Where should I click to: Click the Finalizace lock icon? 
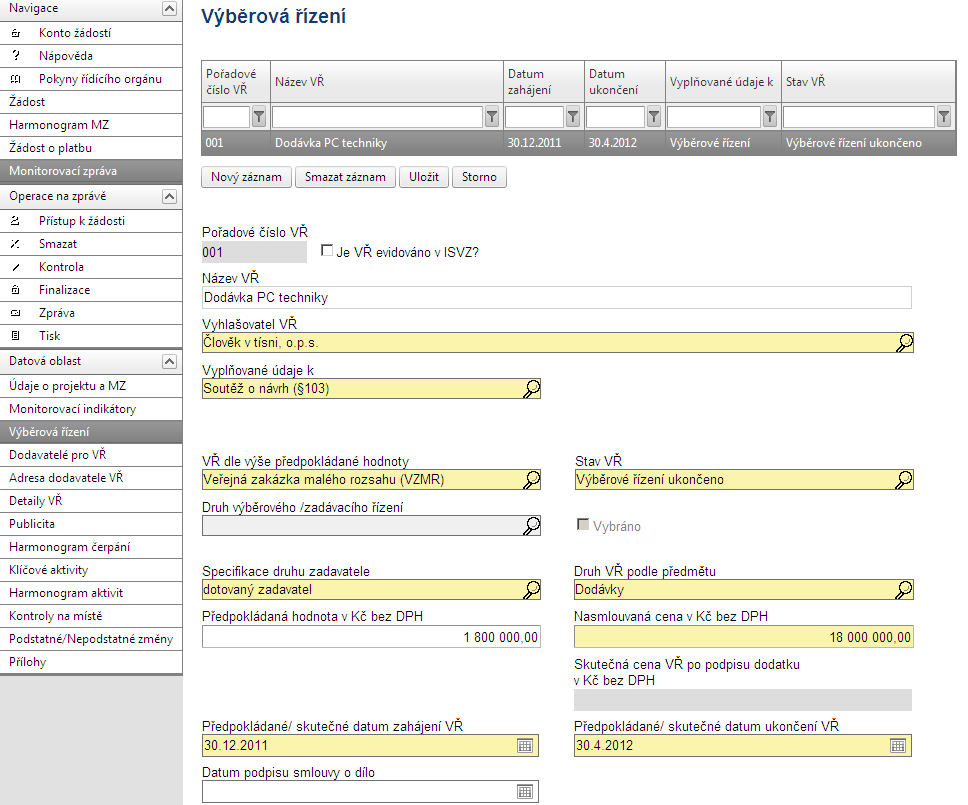click(x=16, y=290)
